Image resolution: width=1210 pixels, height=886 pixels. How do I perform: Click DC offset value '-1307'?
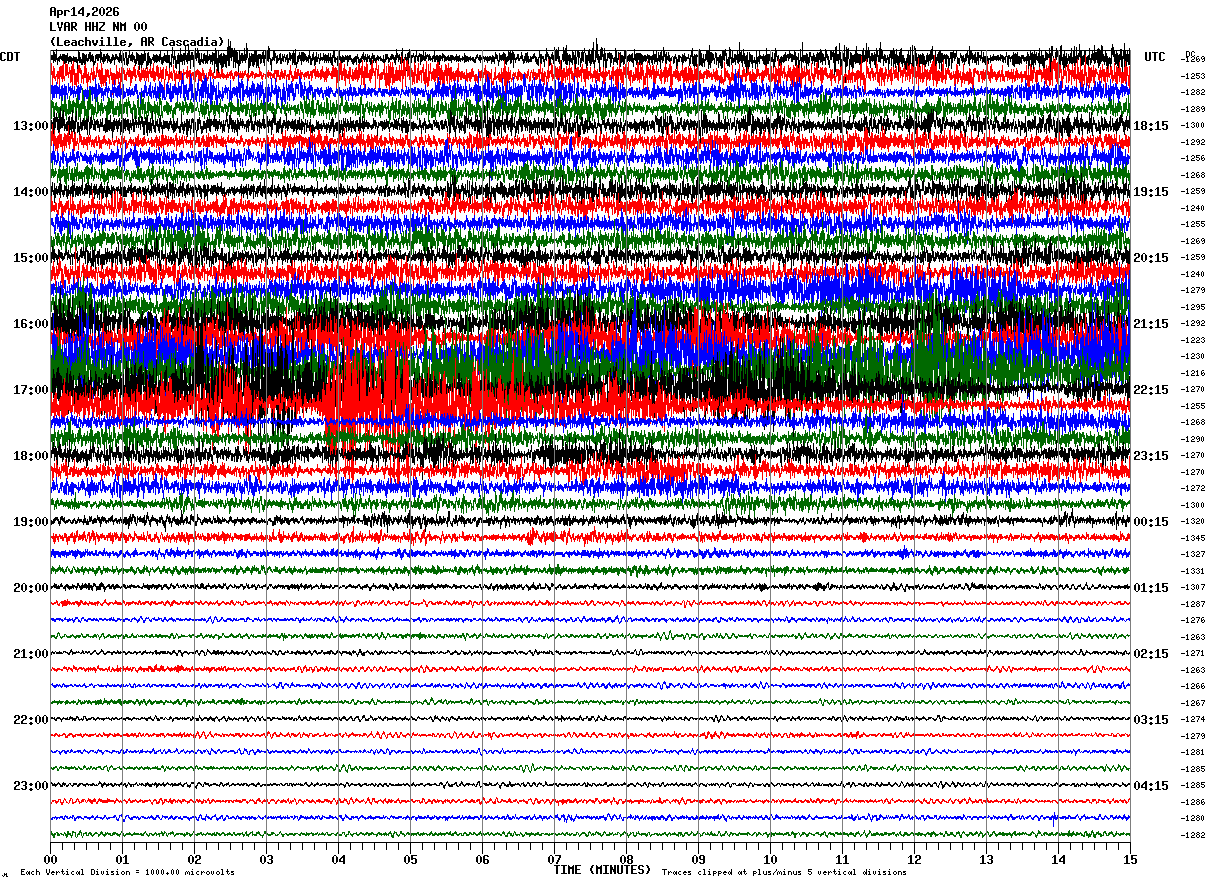click(x=1193, y=587)
